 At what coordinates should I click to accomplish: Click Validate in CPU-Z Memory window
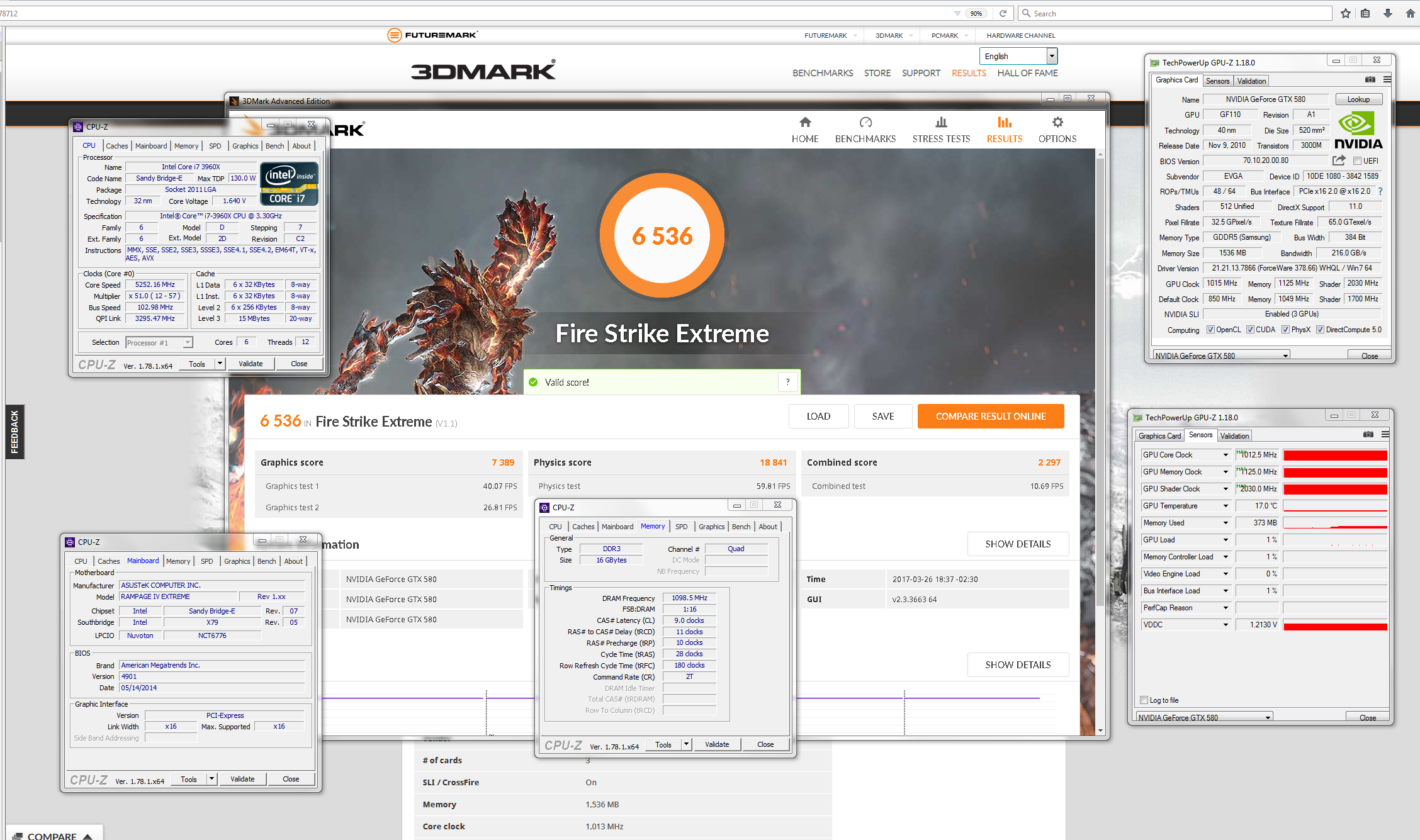pos(717,744)
